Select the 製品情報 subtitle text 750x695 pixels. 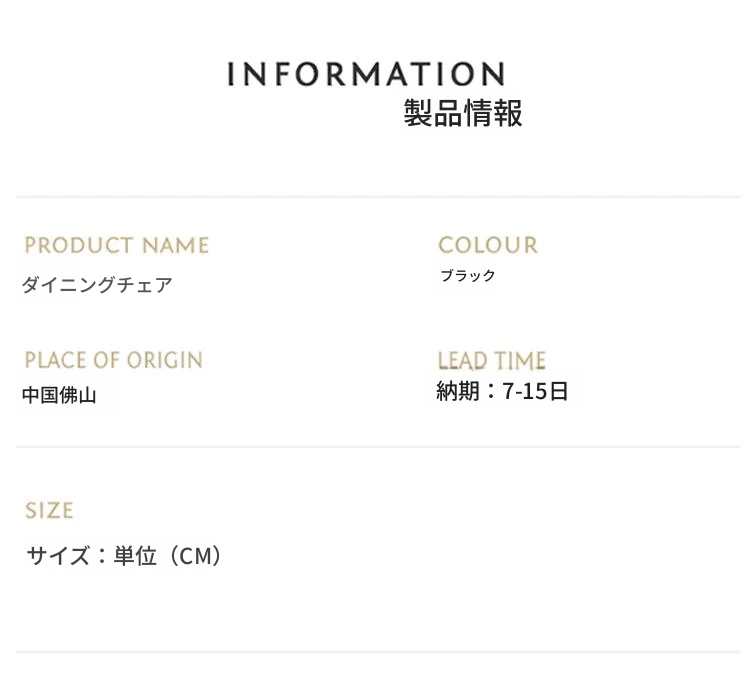(463, 113)
